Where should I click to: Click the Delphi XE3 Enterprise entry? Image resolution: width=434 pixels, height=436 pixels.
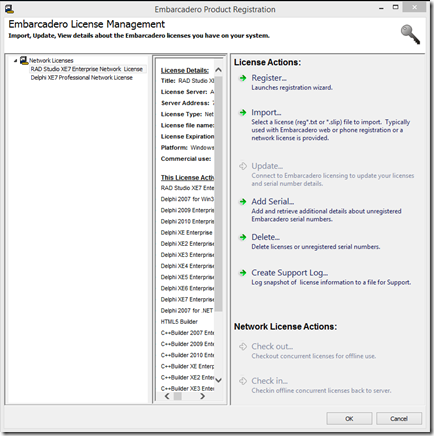pos(187,255)
